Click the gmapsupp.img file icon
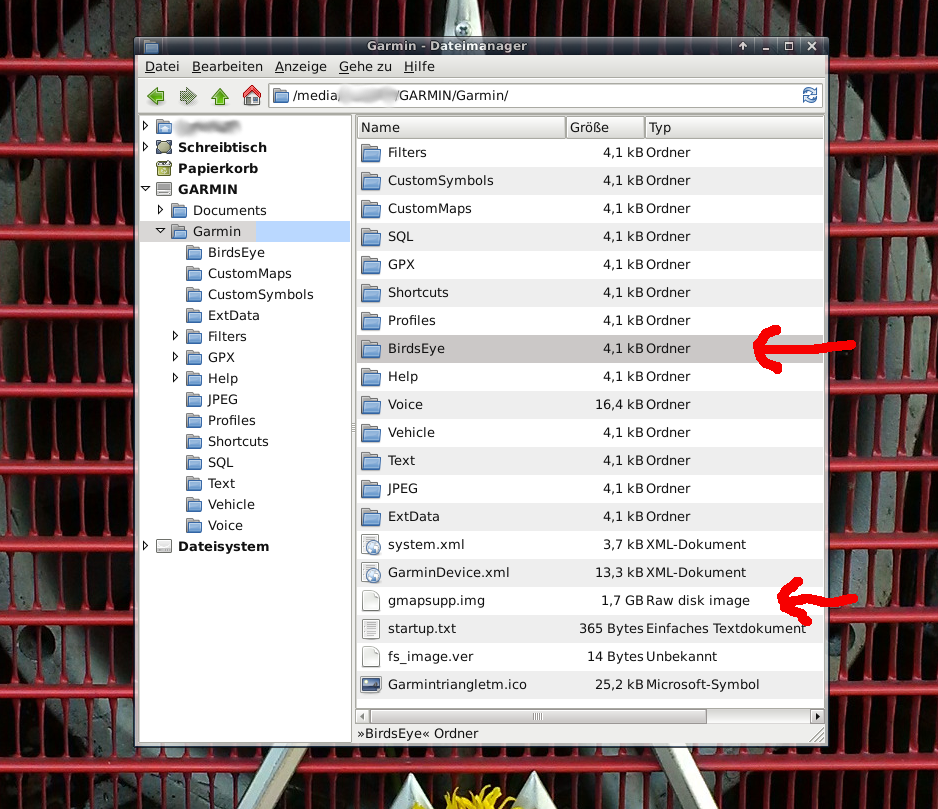The width and height of the screenshot is (938, 809). pos(371,601)
